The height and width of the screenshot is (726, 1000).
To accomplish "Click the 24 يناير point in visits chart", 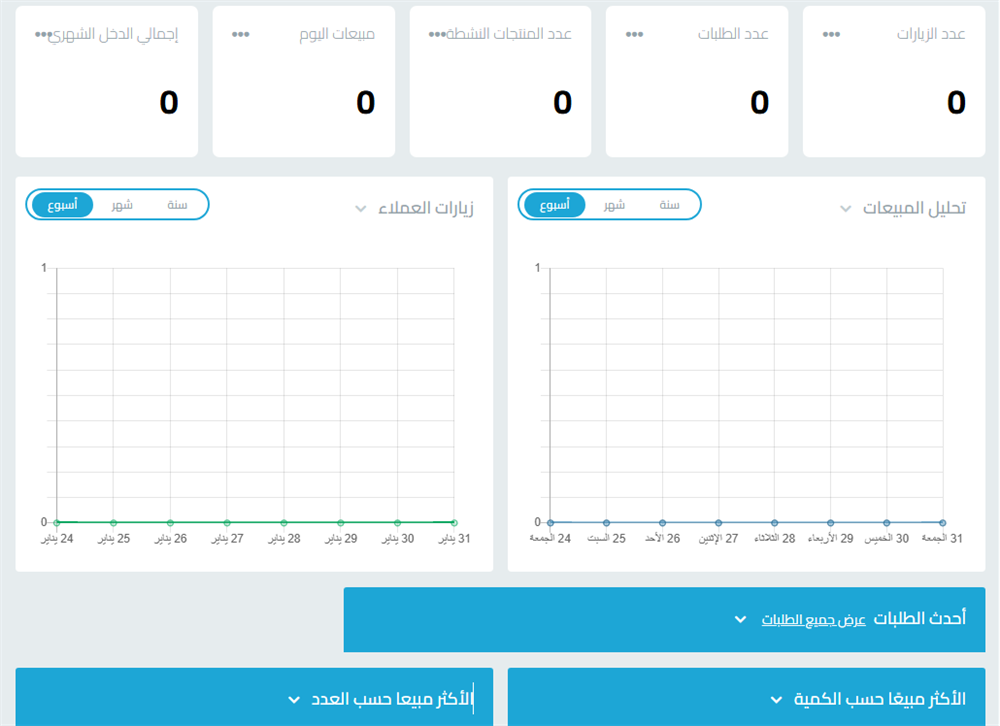I will [x=57, y=522].
